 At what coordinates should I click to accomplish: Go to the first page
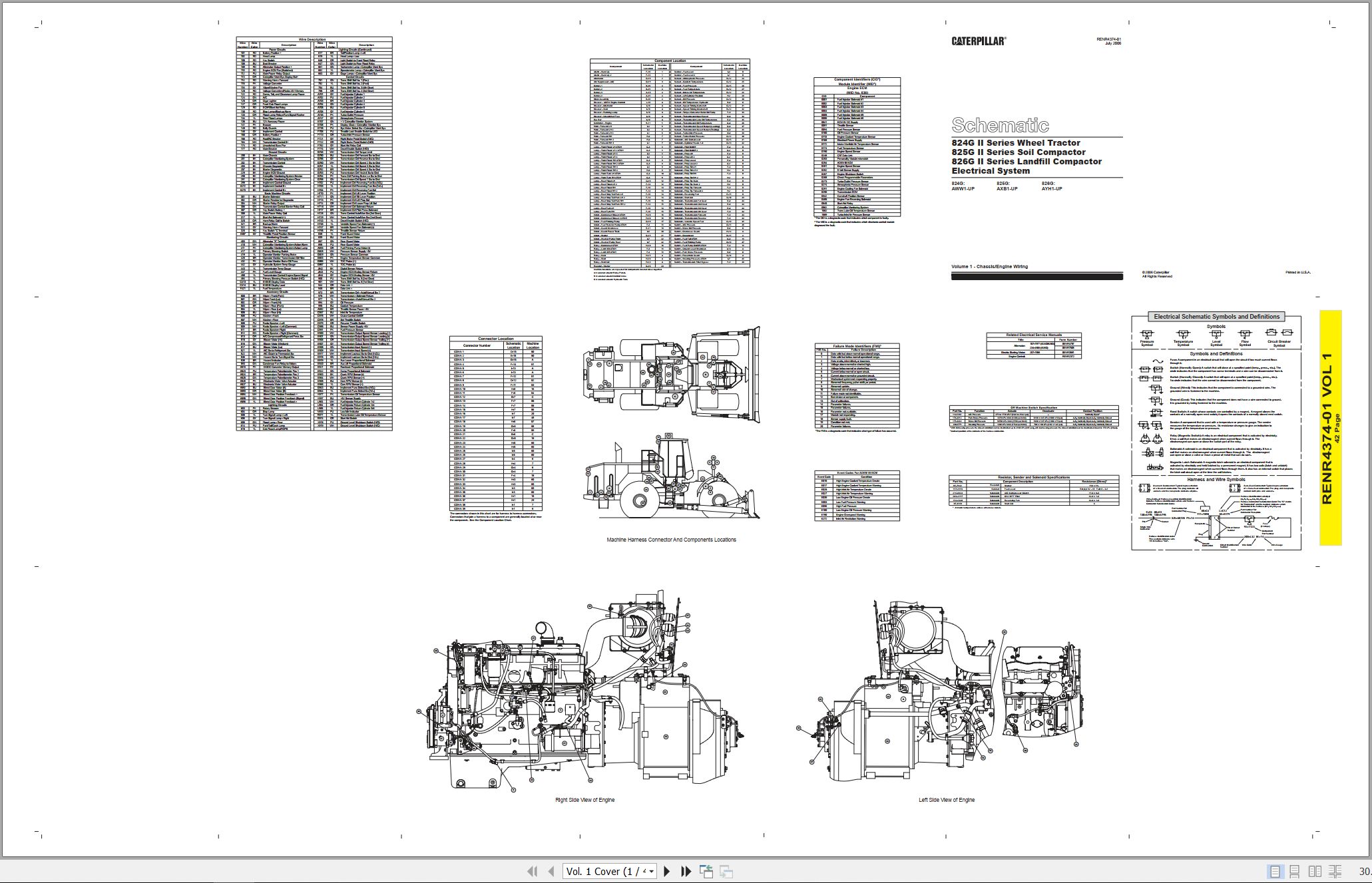click(x=532, y=871)
